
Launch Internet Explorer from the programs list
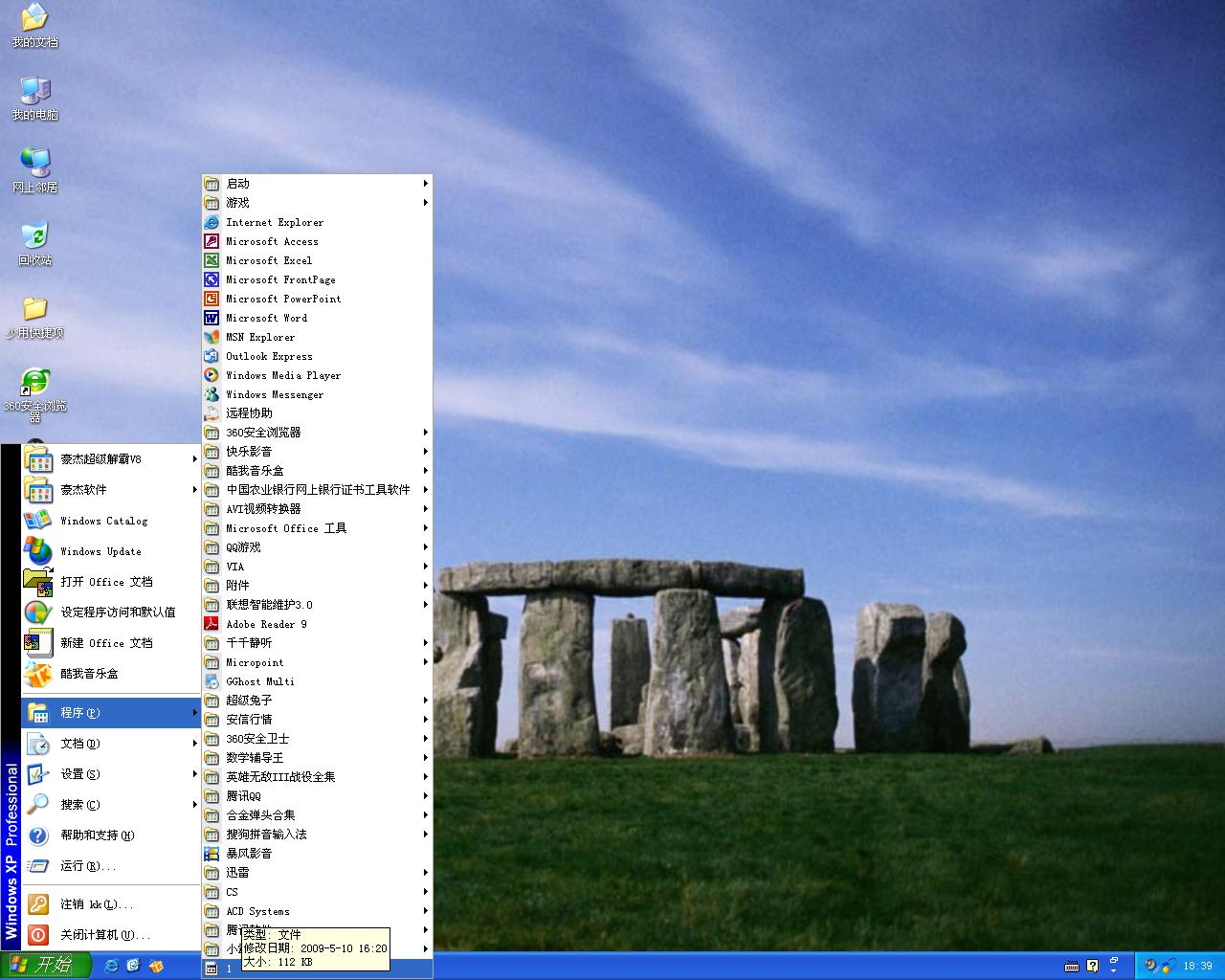pyautogui.click(x=317, y=222)
